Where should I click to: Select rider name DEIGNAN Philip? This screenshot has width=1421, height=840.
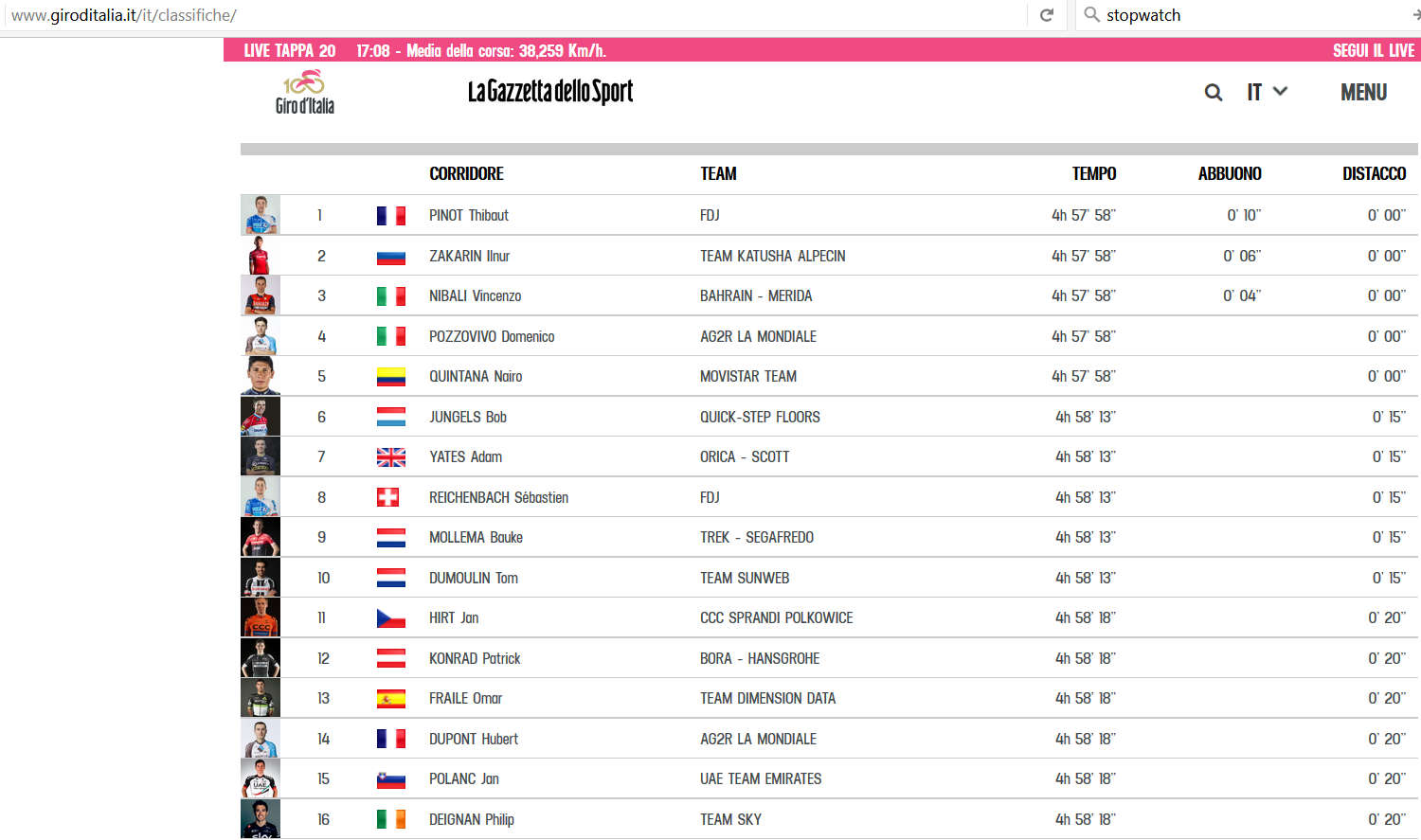(x=472, y=819)
